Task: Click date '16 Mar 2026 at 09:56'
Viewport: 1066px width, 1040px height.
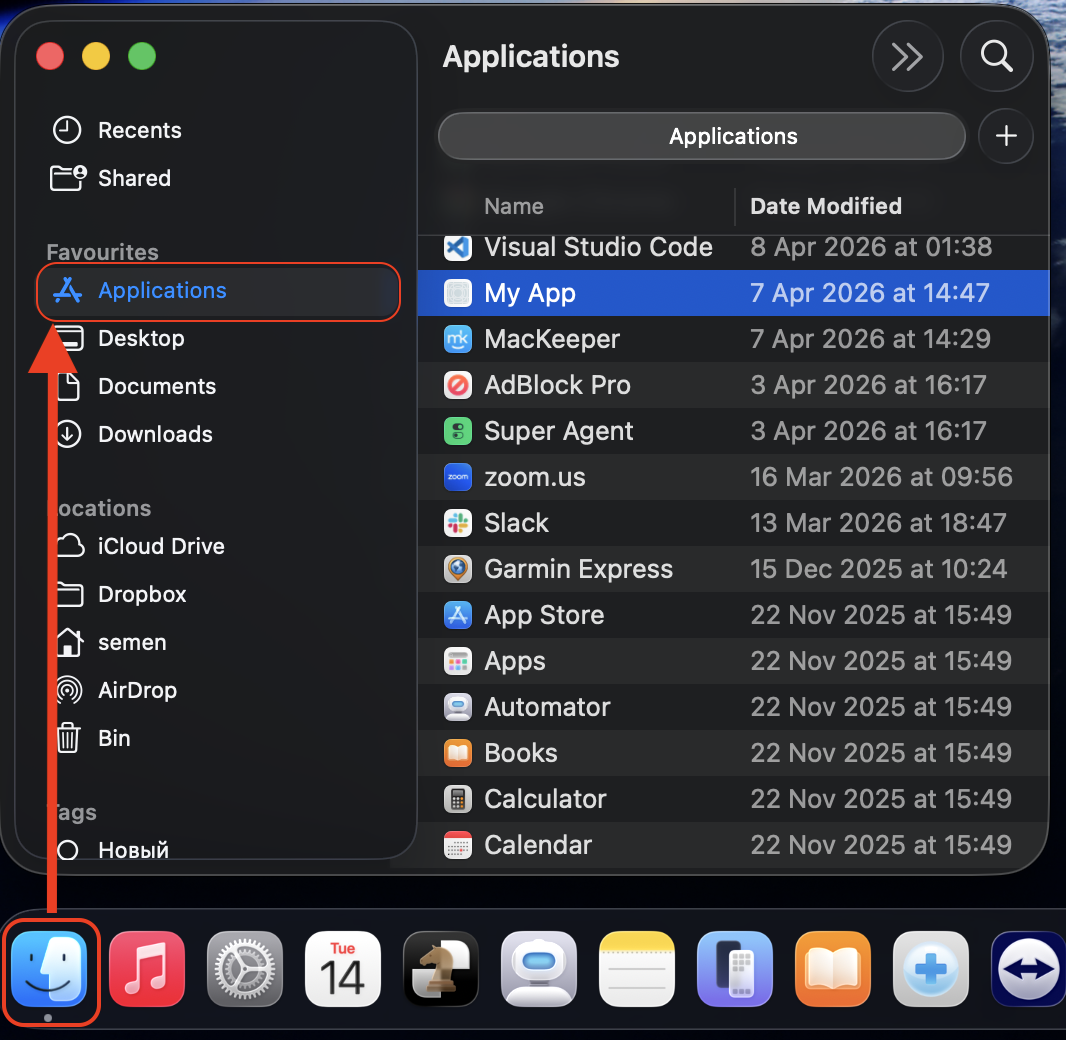Action: tap(881, 477)
